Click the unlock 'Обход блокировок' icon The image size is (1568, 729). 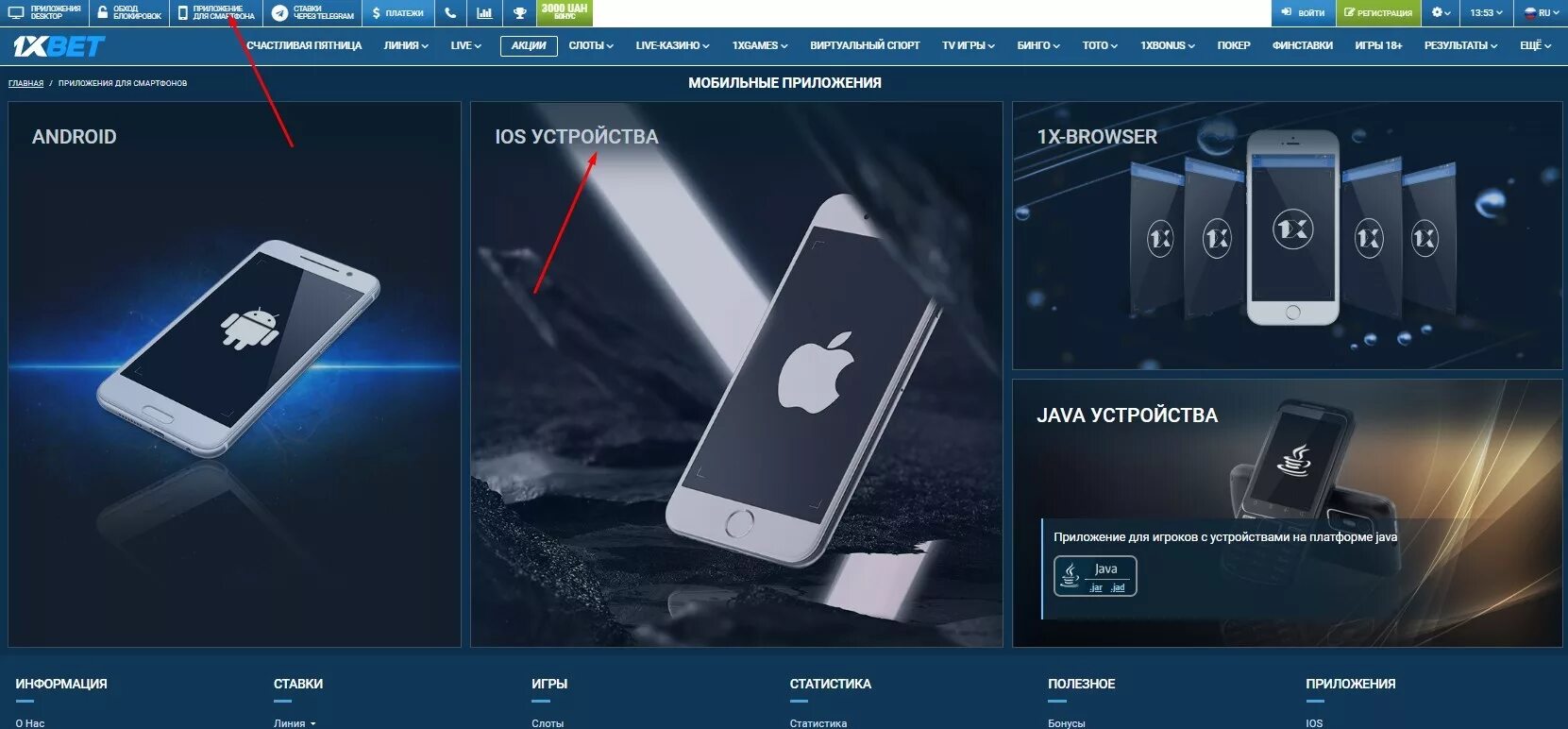coord(103,12)
